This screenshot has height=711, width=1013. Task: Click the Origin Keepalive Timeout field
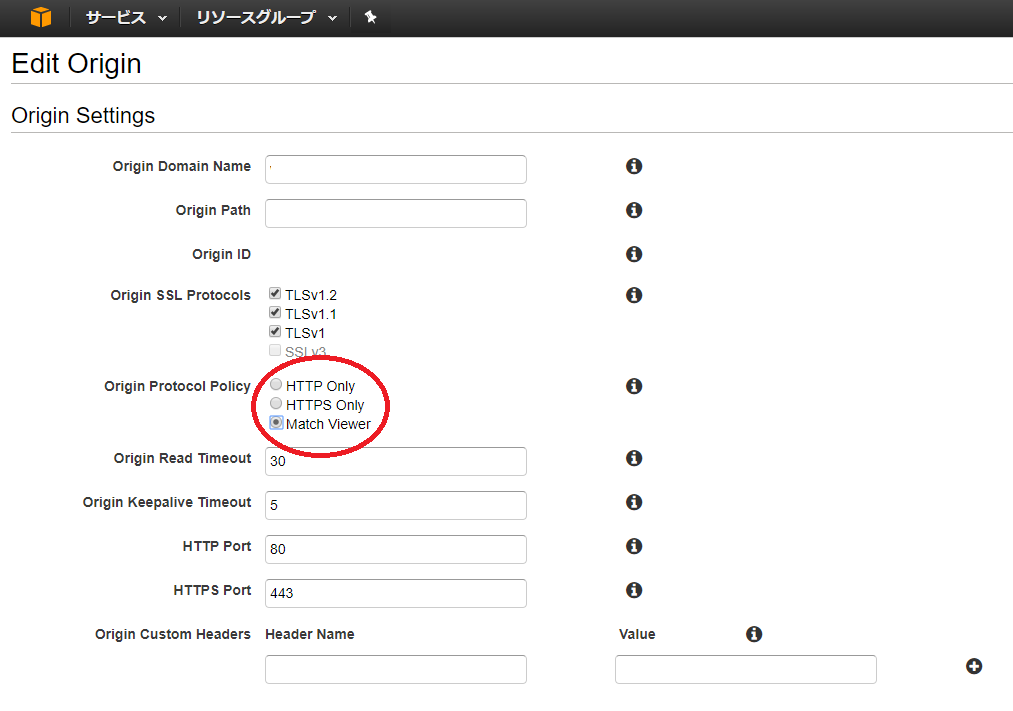(x=395, y=505)
